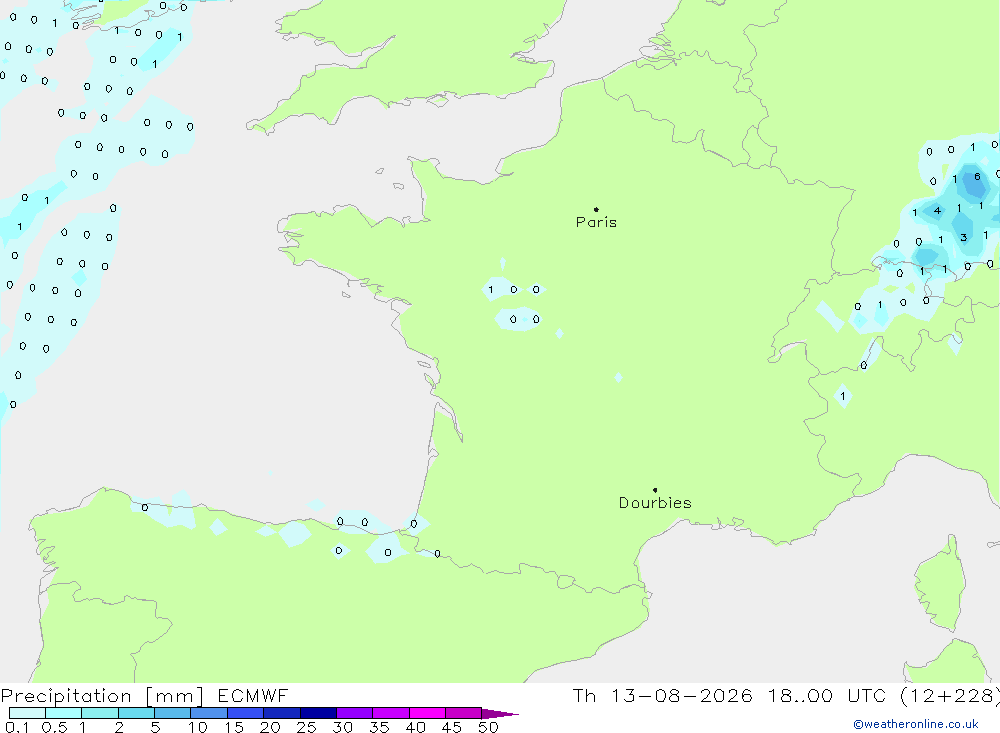The height and width of the screenshot is (733, 1000).
Task: Select the 45–50 mm legend color swatch
Action: point(464,713)
